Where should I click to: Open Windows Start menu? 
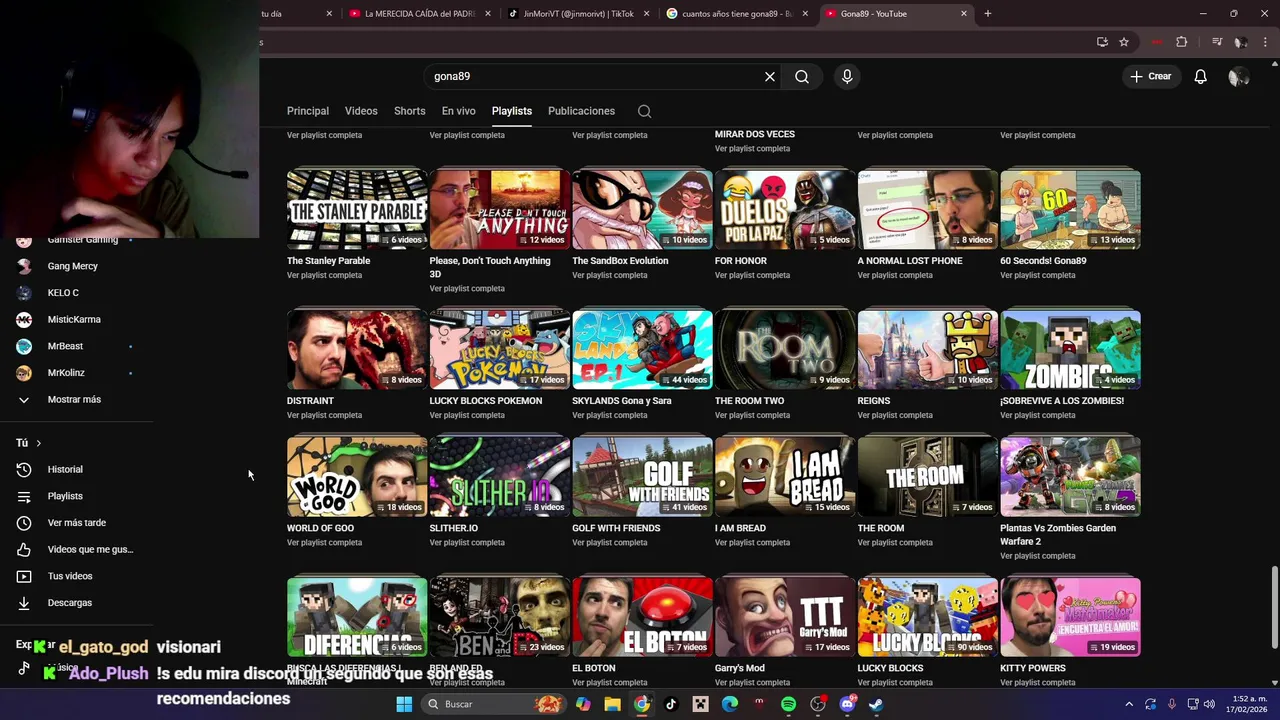point(404,704)
